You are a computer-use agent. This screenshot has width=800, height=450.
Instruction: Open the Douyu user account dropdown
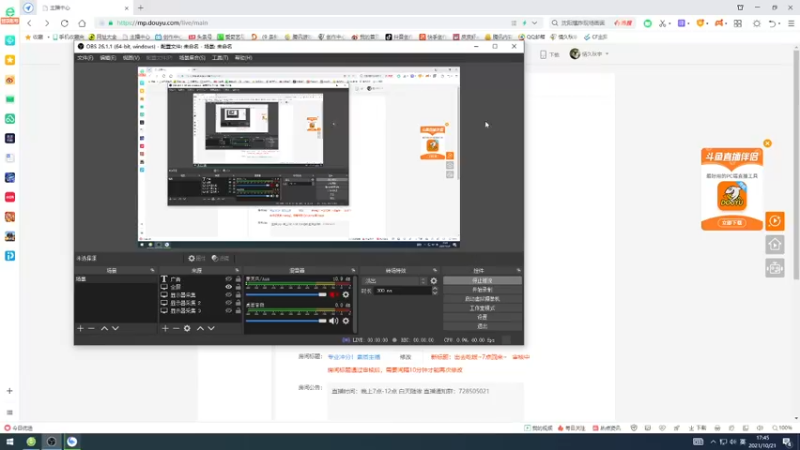click(590, 54)
